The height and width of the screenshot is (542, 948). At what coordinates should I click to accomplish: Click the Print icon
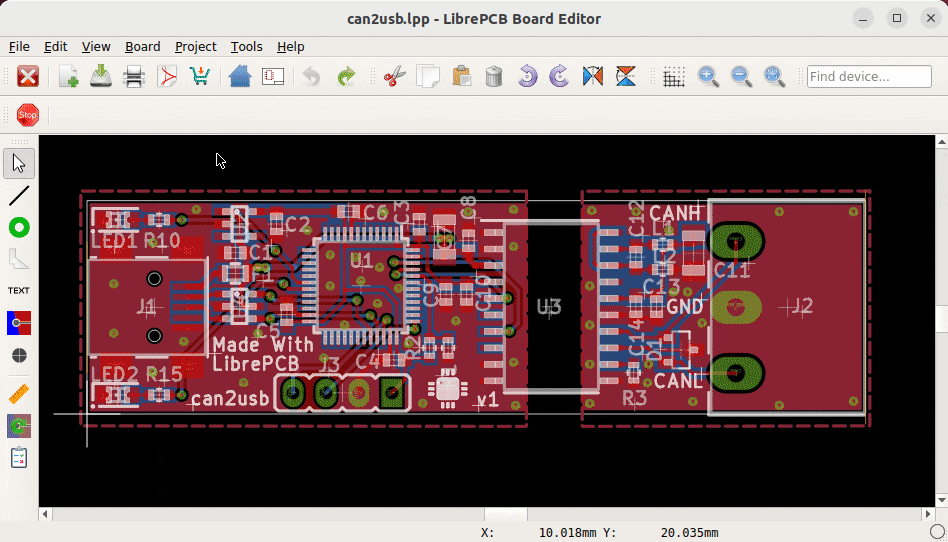tap(134, 76)
